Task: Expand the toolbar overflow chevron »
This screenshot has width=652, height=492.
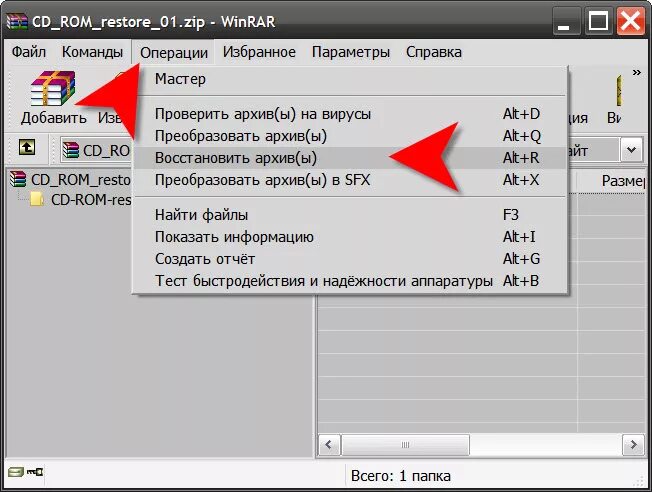Action: 636,73
